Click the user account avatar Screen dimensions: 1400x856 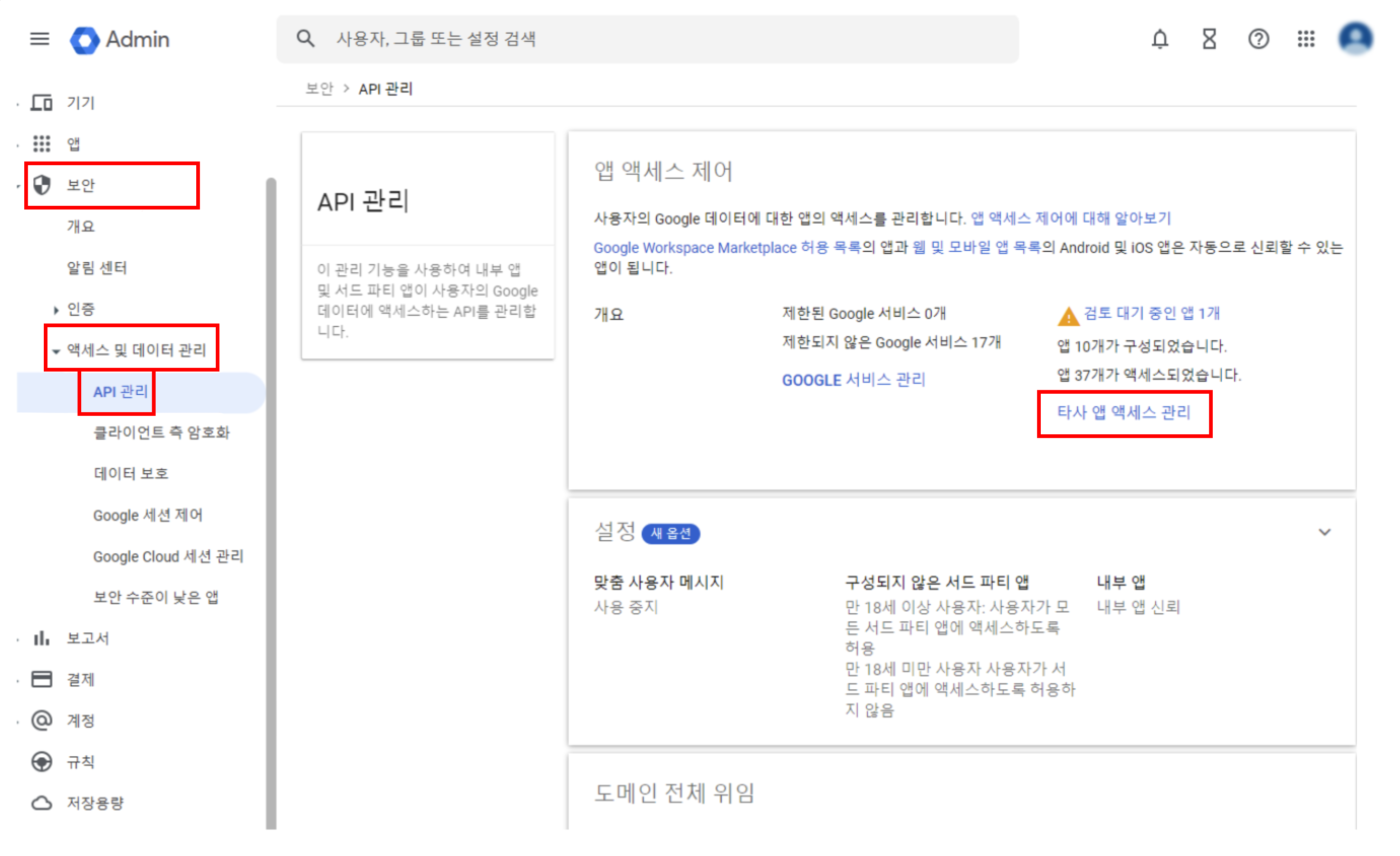[1355, 39]
